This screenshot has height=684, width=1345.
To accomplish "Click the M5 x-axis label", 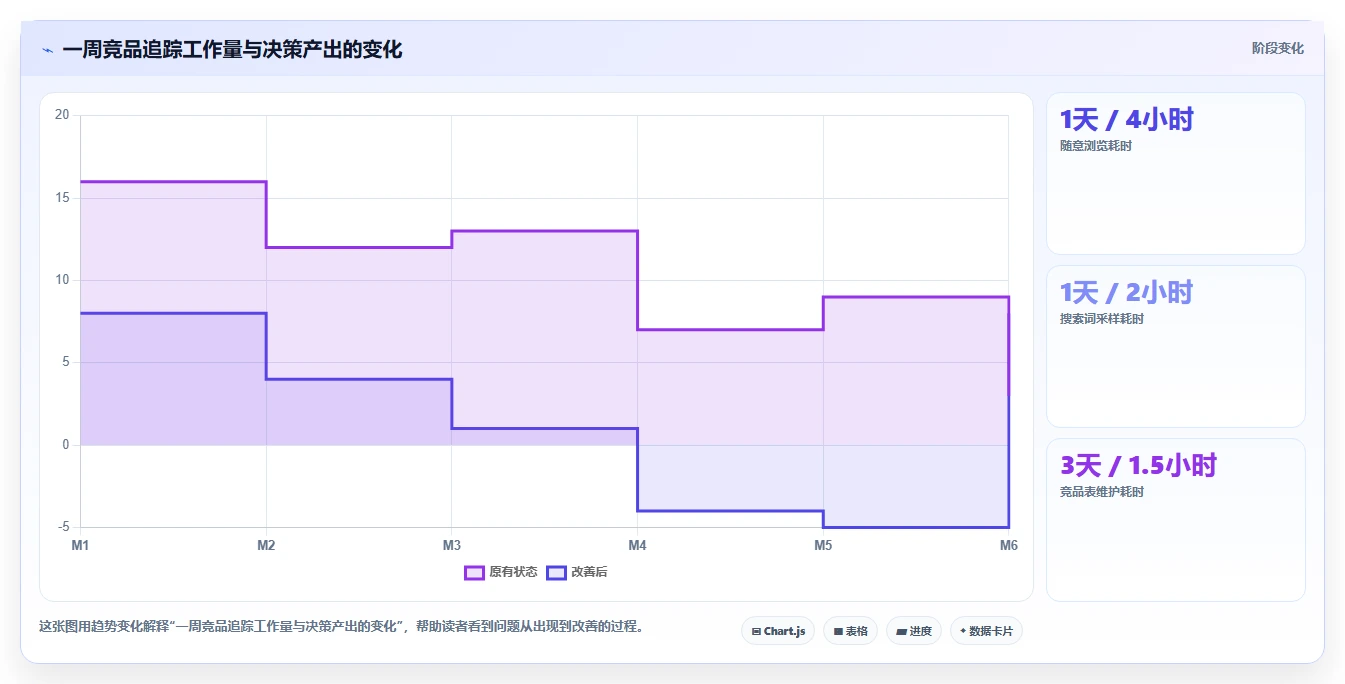I will coord(823,545).
